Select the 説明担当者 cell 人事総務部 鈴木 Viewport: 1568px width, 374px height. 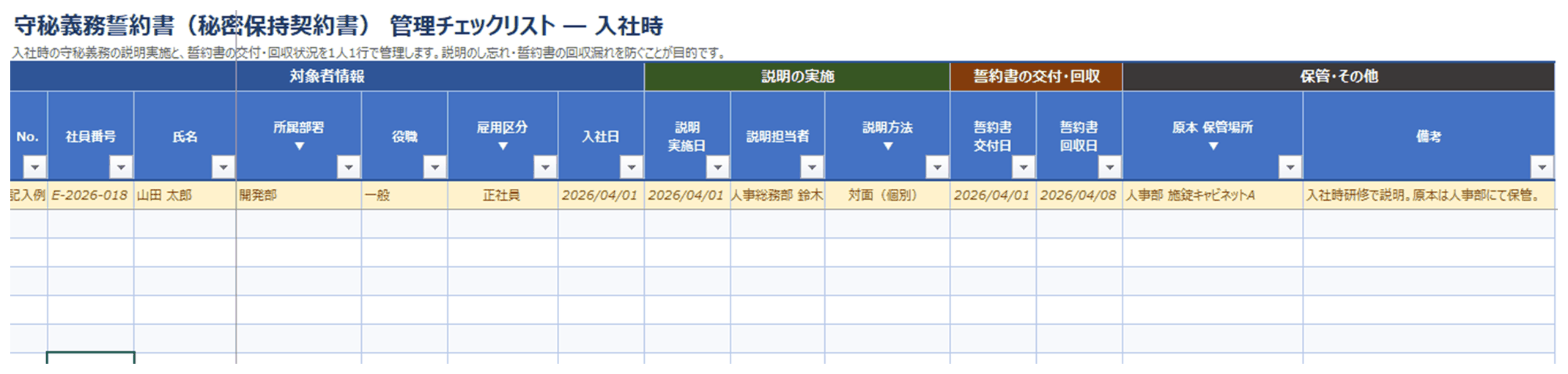pyautogui.click(x=777, y=195)
